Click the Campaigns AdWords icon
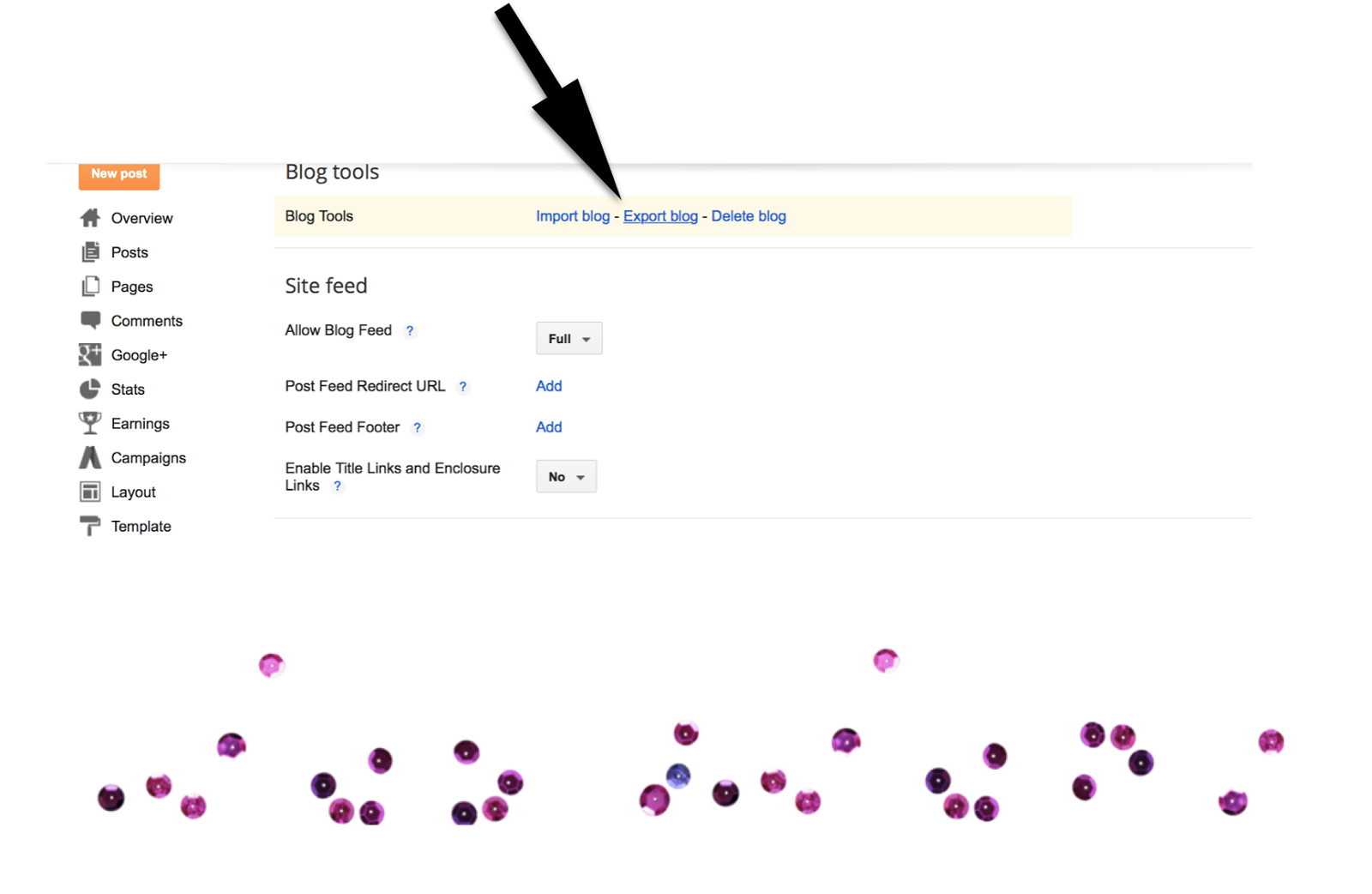This screenshot has width=1372, height=894. (90, 457)
